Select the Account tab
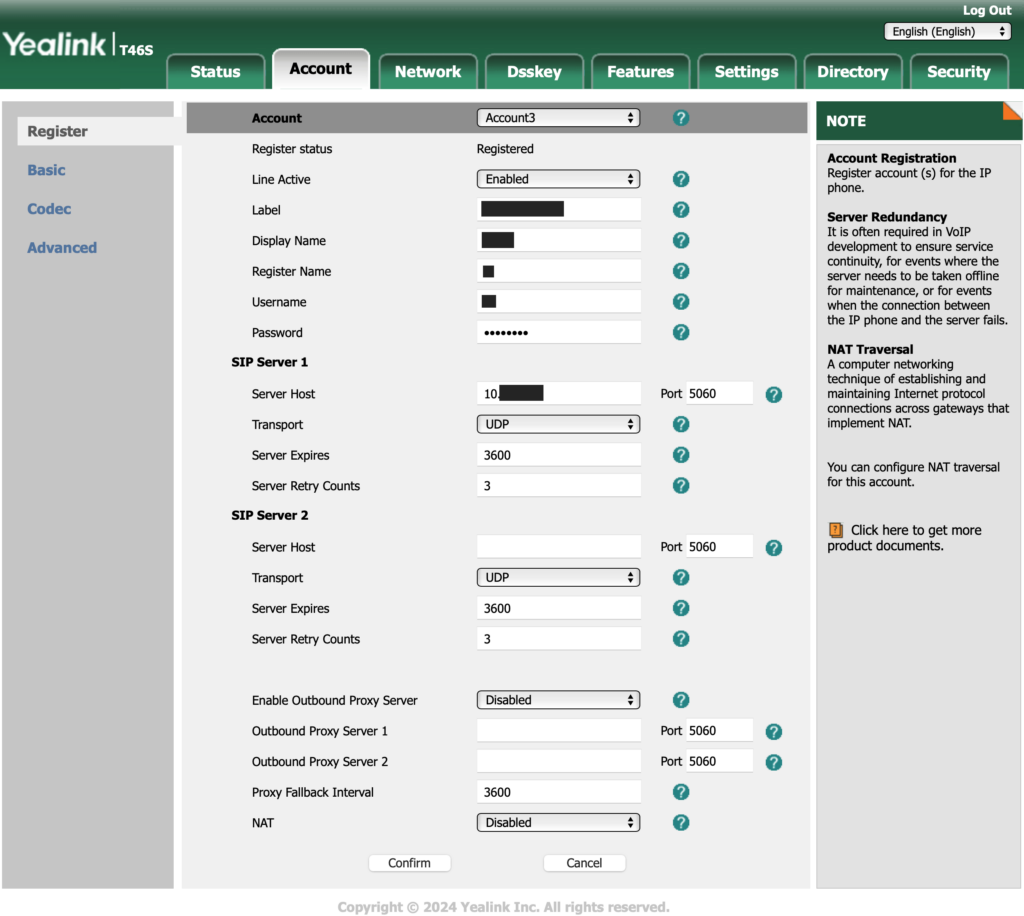1024x916 pixels. pos(321,69)
